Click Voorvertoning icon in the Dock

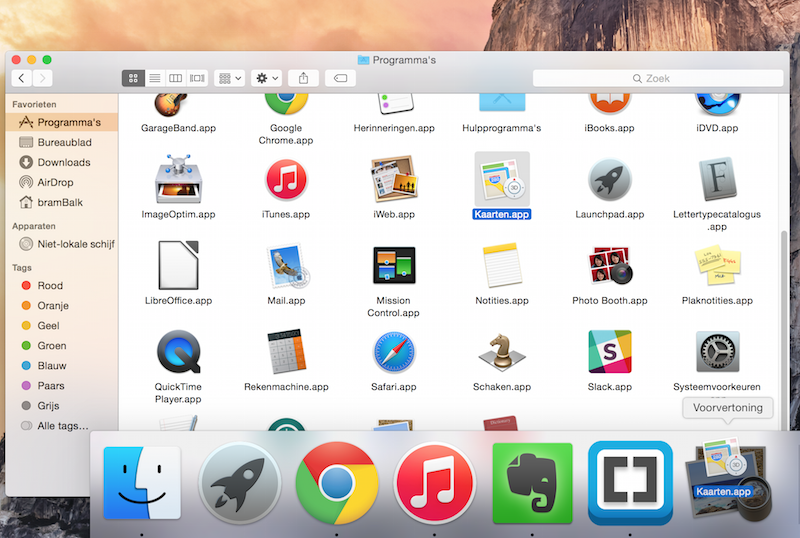click(728, 480)
